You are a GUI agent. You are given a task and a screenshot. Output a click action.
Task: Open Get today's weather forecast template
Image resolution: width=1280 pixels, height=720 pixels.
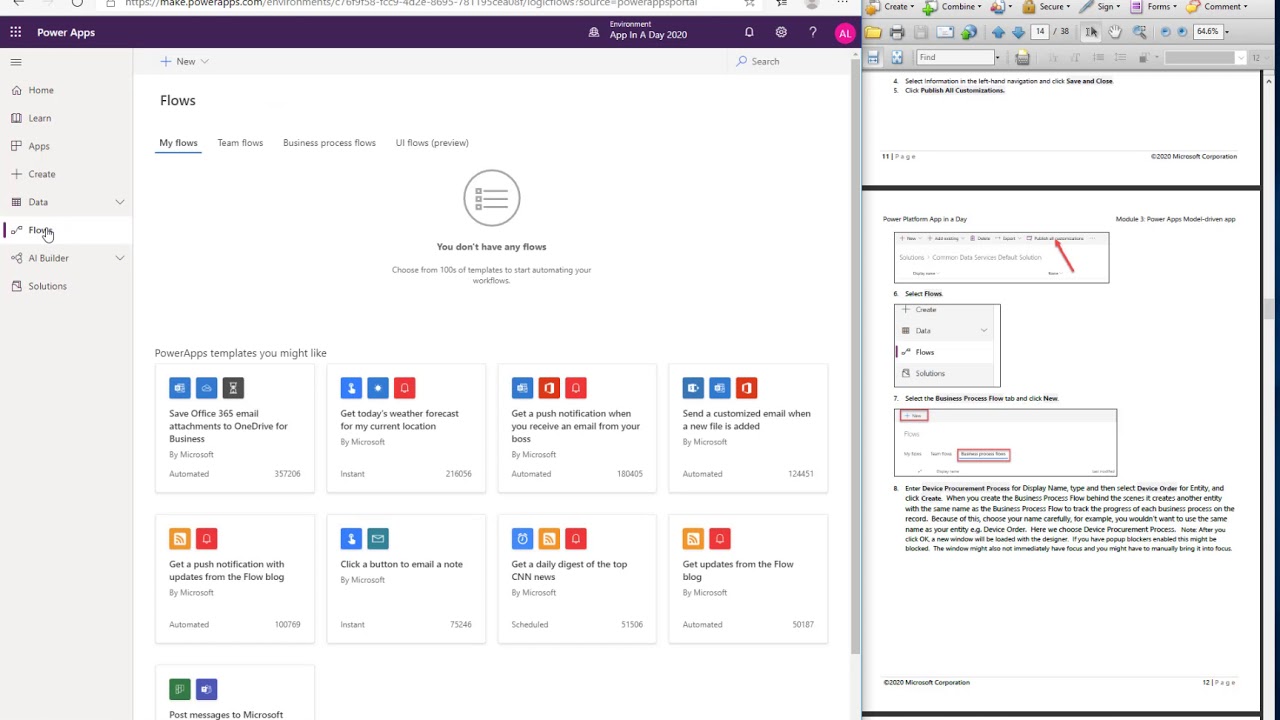[406, 429]
